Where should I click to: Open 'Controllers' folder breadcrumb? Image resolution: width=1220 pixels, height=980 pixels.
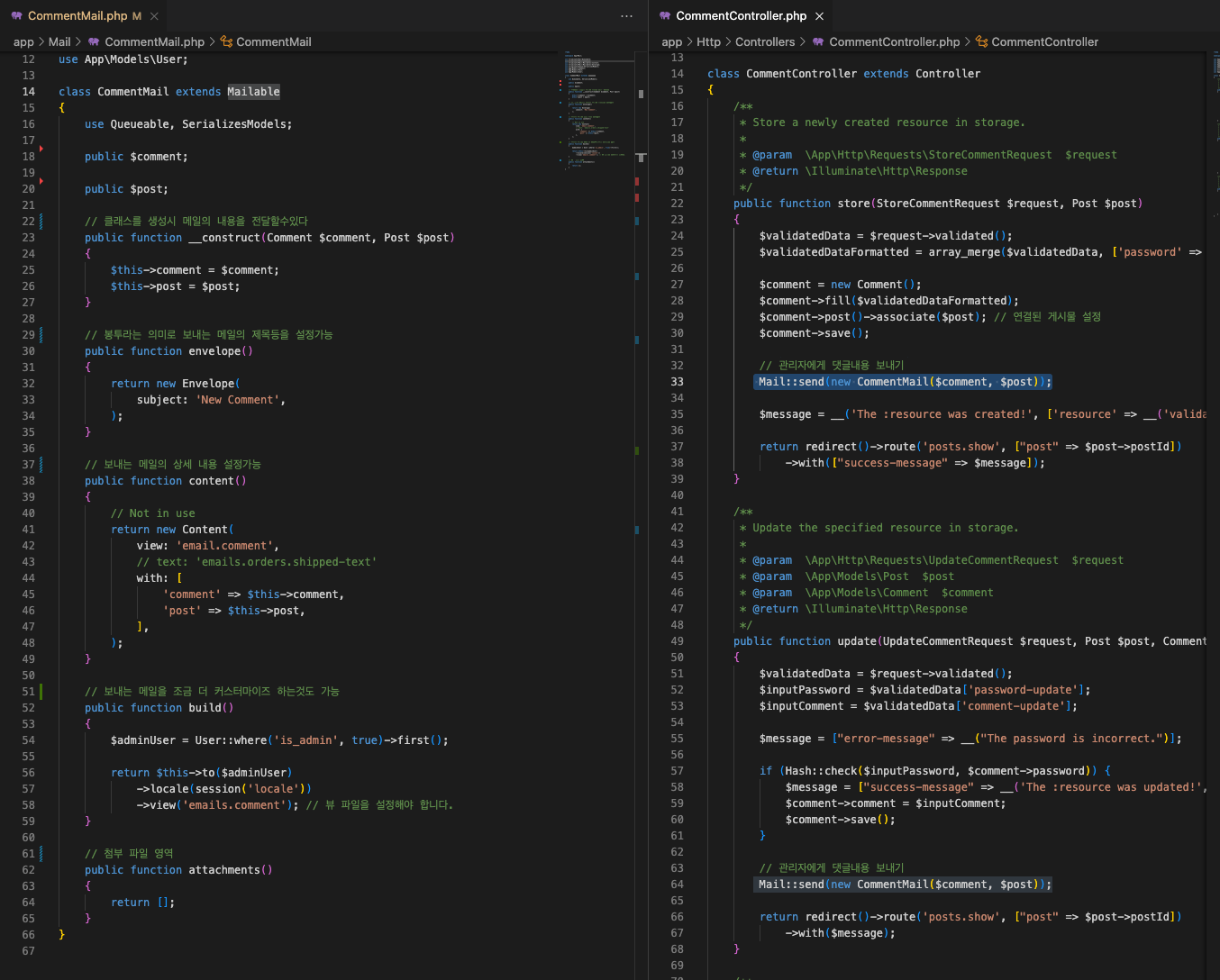click(765, 41)
